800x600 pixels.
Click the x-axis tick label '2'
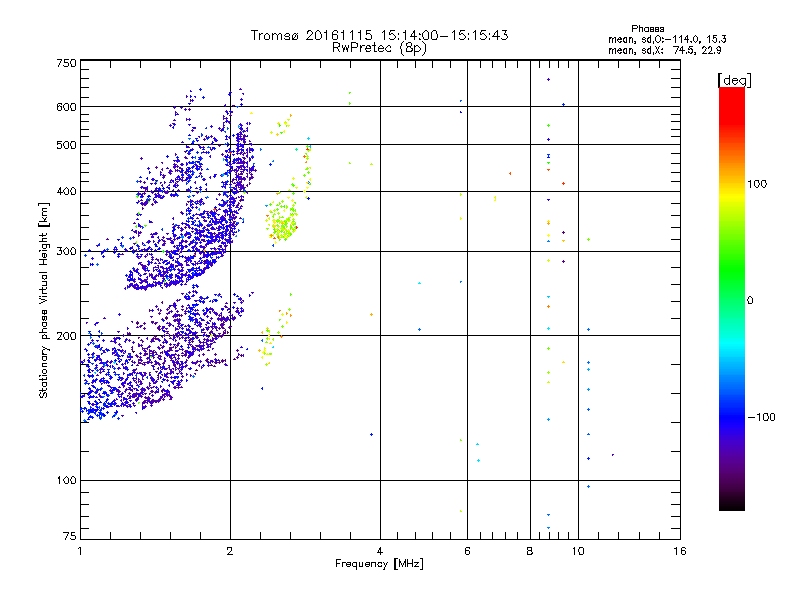[x=230, y=551]
